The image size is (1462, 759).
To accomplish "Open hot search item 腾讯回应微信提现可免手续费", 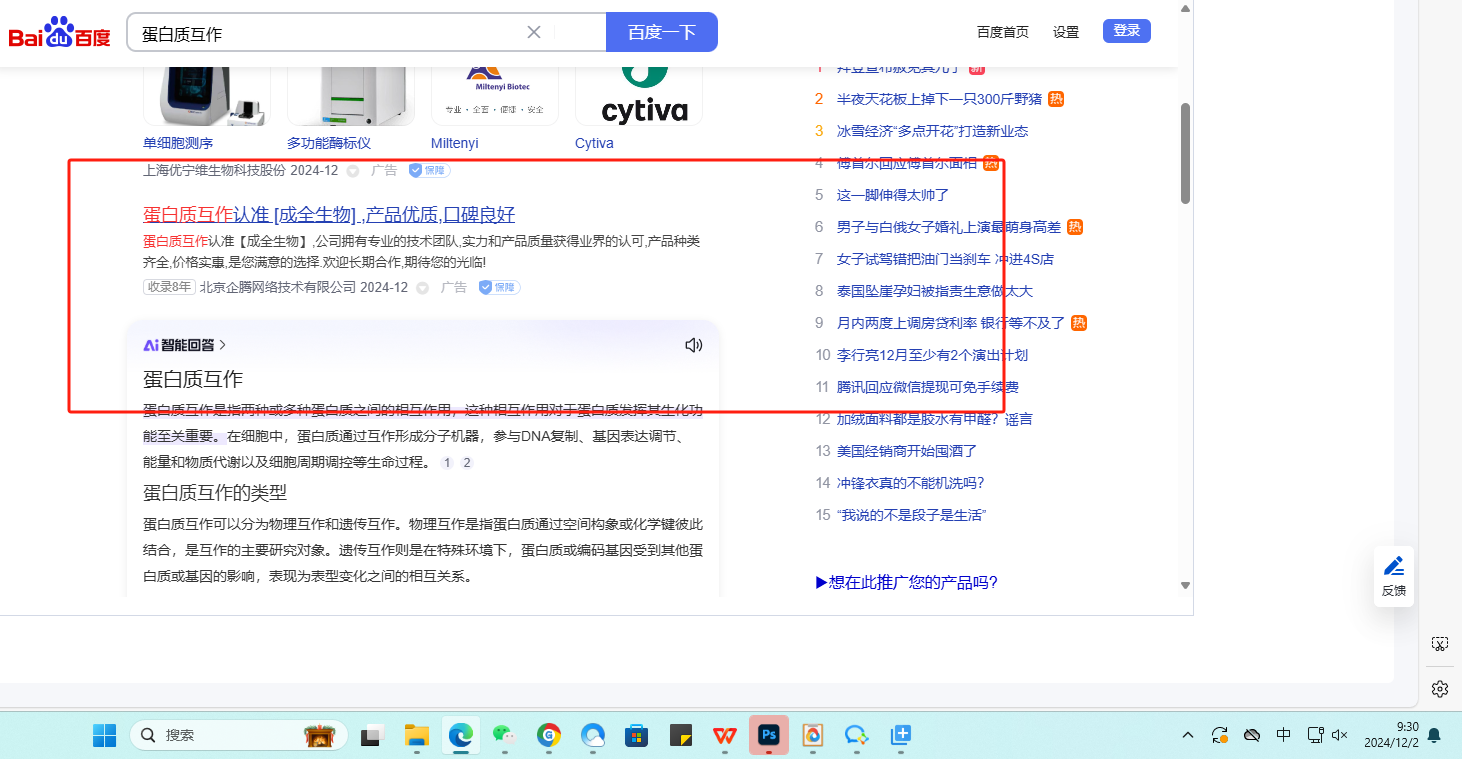I will pyautogui.click(x=927, y=387).
